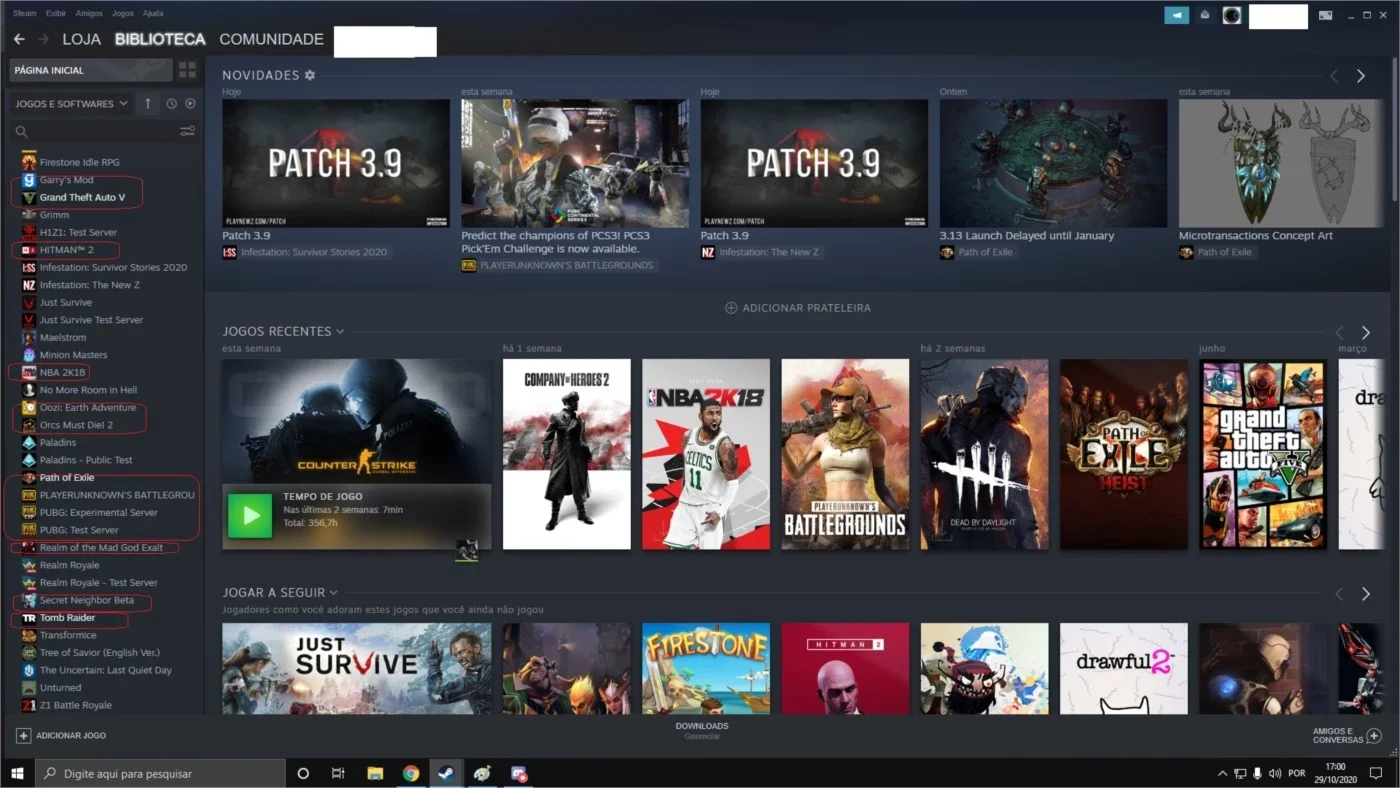1400x788 pixels.
Task: Click the plus icon for Adicionar Jogo
Action: (23, 735)
